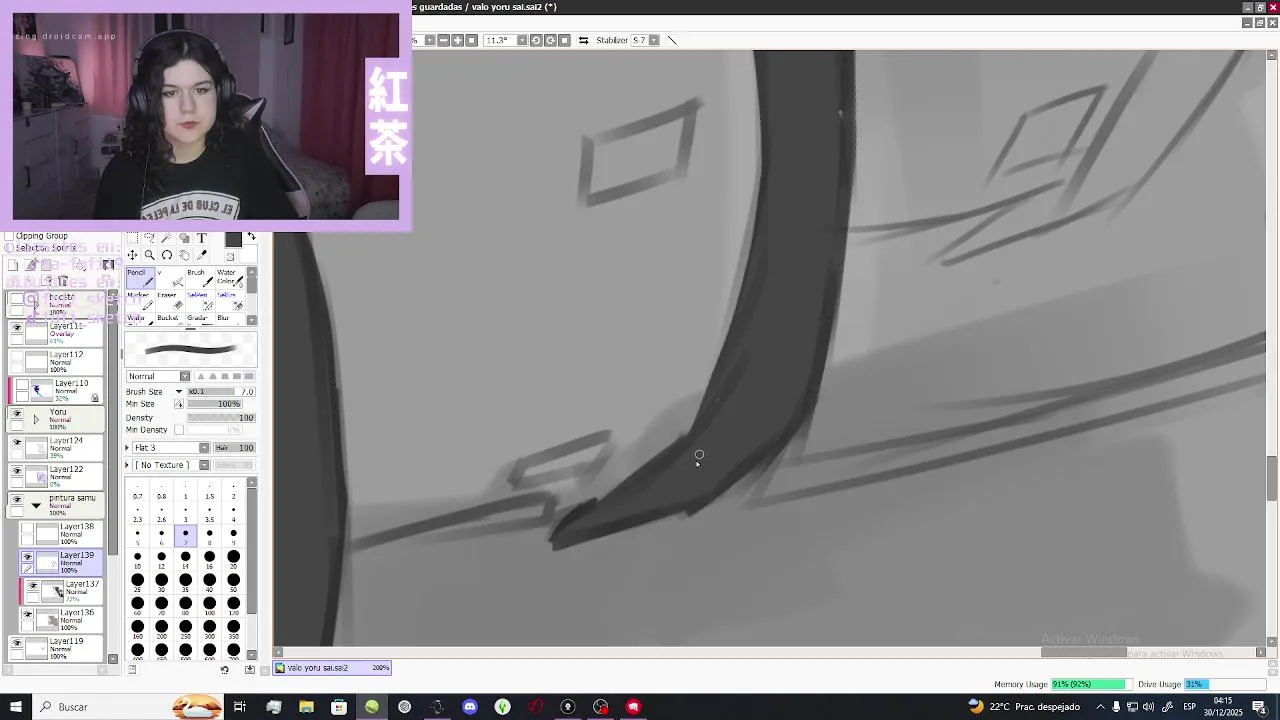Choose the Water Color brush
1280x720 pixels.
[x=229, y=278]
